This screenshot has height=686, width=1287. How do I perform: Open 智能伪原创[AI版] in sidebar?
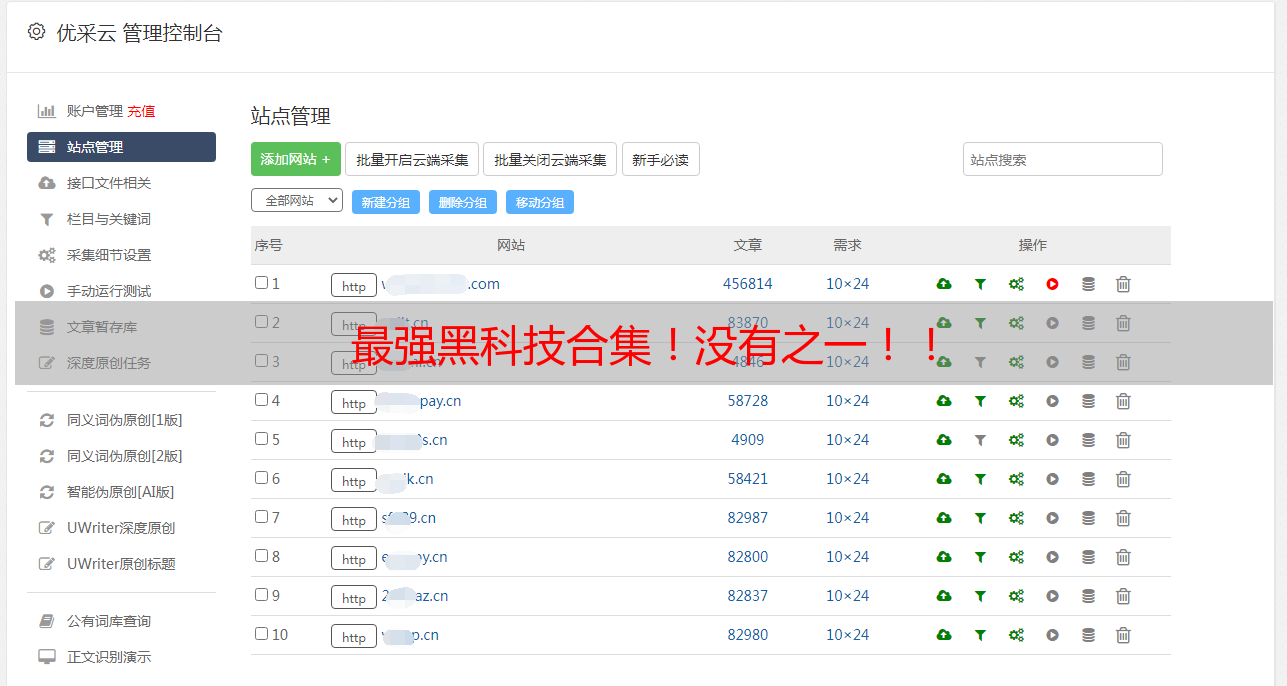tap(121, 492)
